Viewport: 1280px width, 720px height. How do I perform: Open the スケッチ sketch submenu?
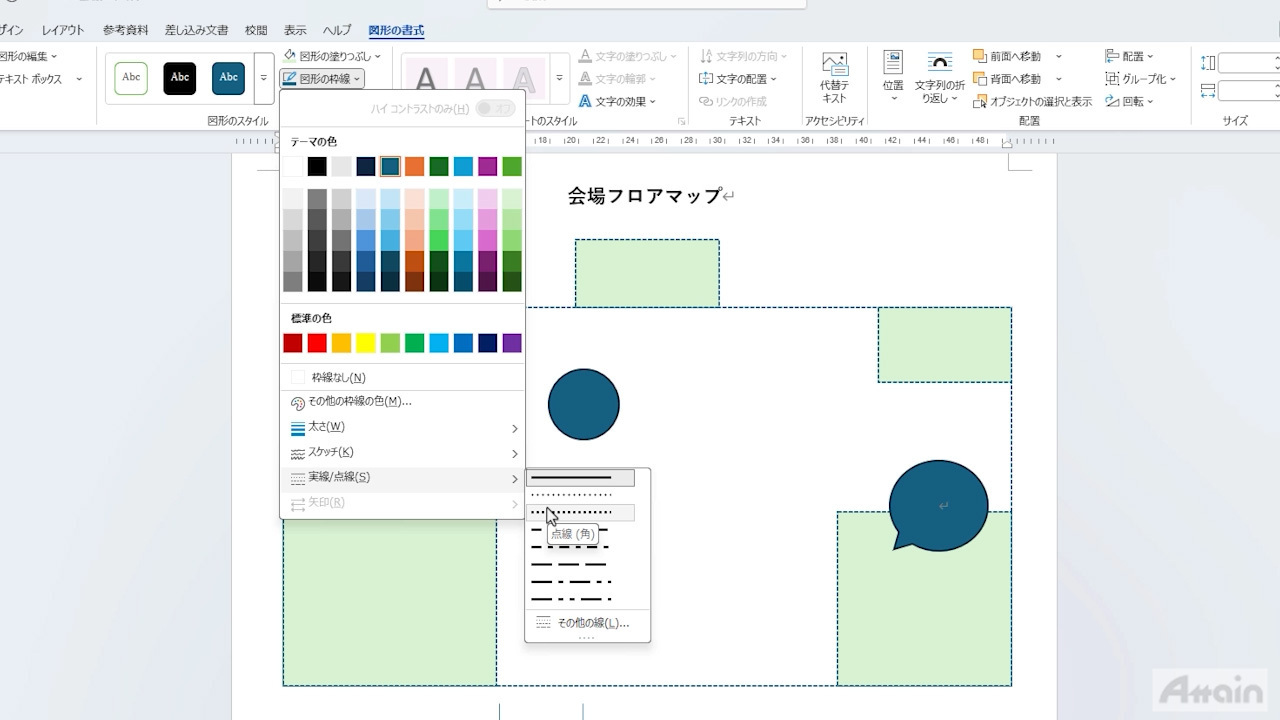(402, 452)
